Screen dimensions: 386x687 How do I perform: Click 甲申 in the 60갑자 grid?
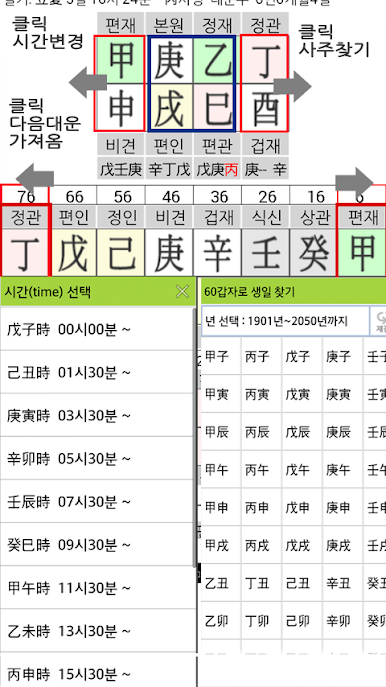(x=221, y=507)
